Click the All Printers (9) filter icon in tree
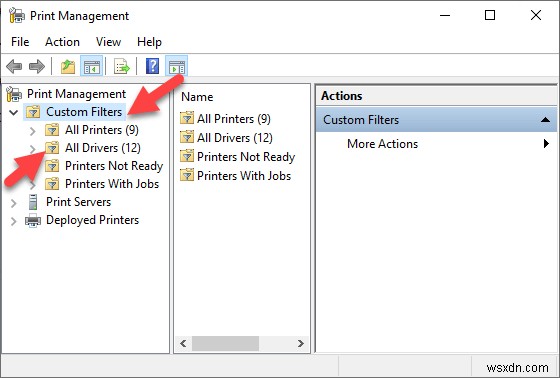 pos(52,130)
